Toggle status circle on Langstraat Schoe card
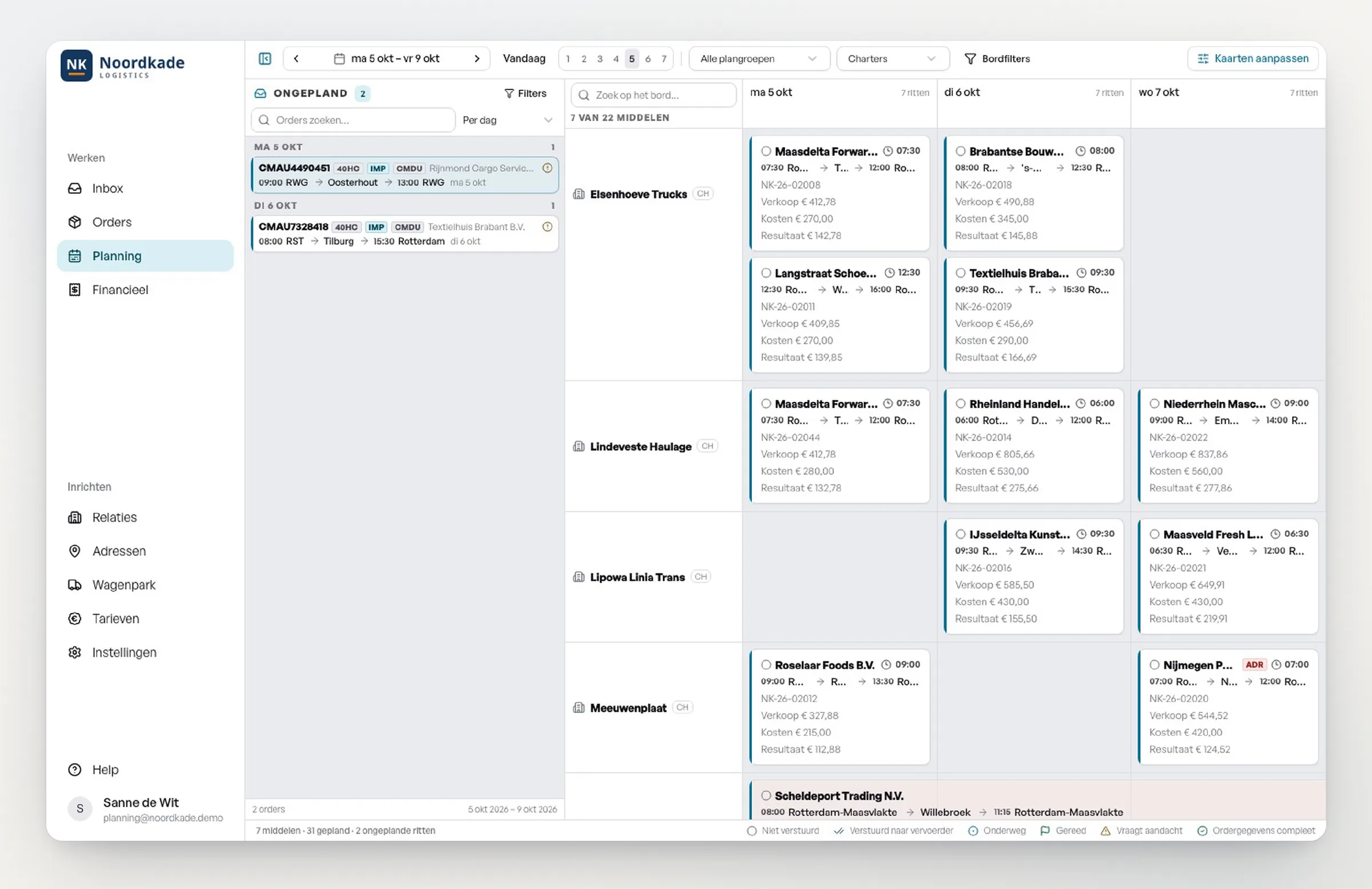 point(766,273)
